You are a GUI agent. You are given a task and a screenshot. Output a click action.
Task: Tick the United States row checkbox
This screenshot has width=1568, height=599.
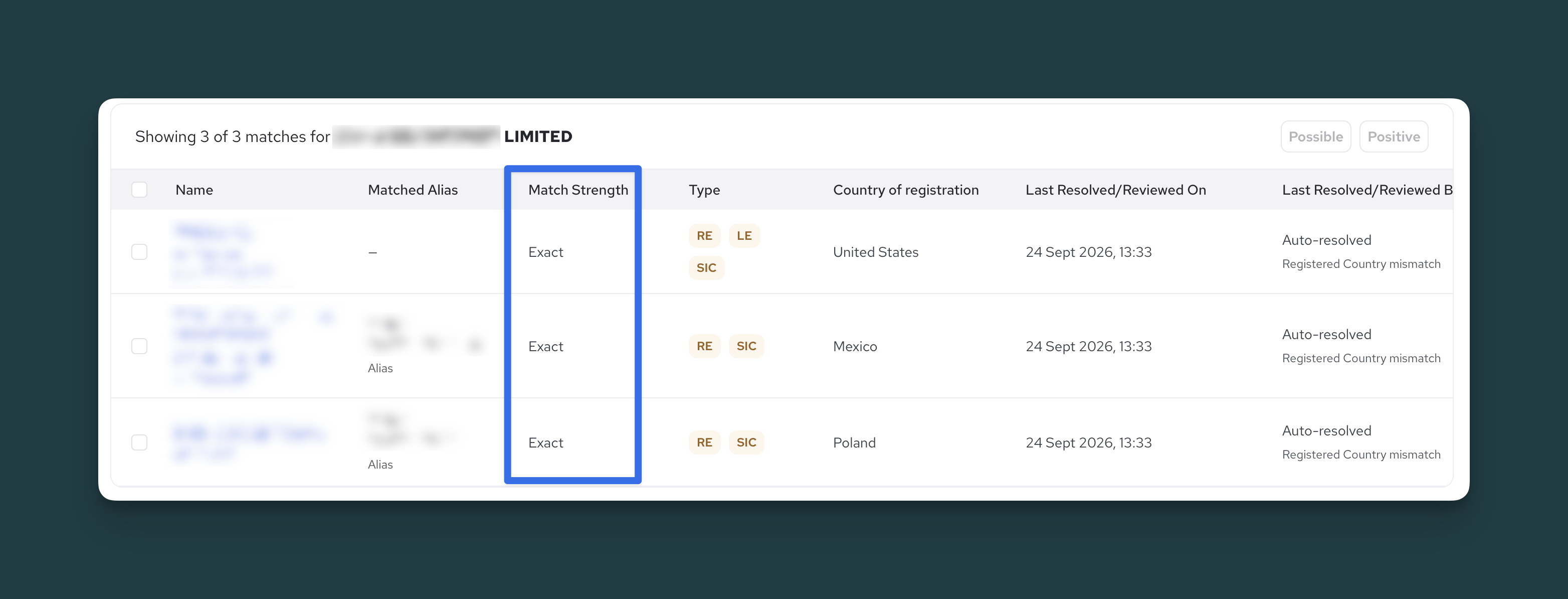[x=139, y=252]
